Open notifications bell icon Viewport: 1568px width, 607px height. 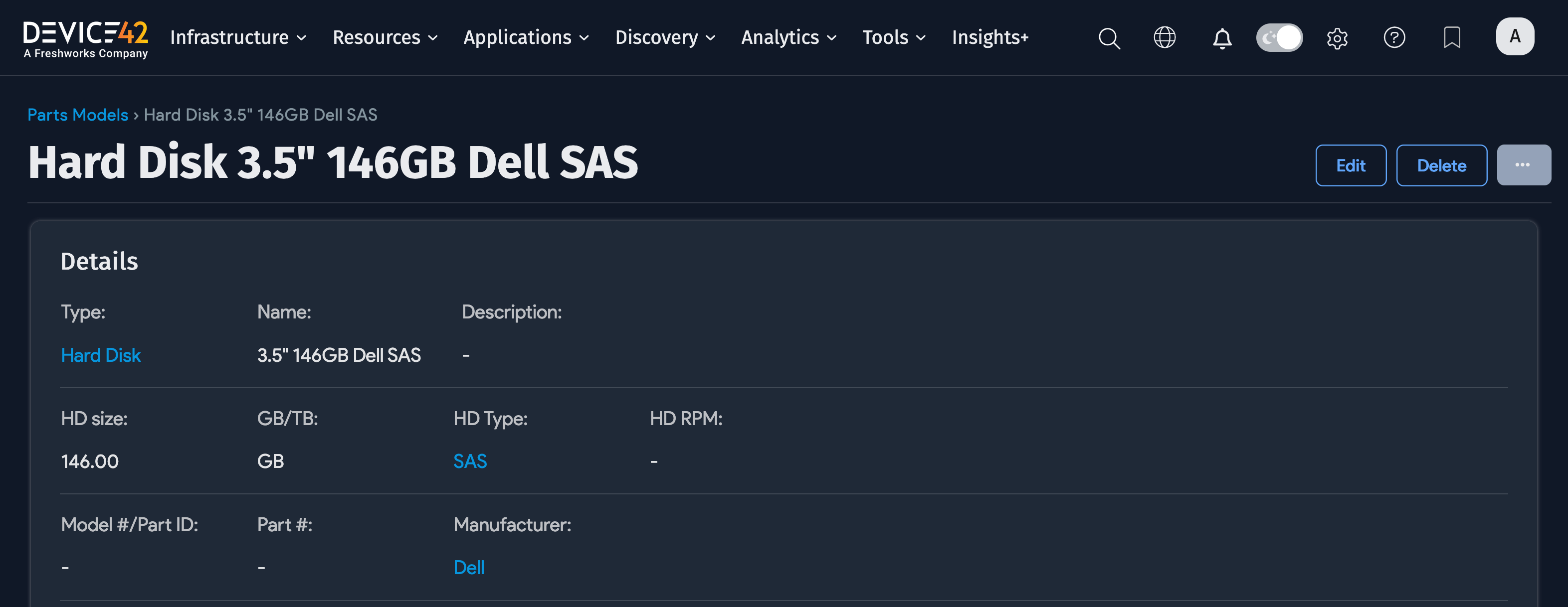[1222, 38]
